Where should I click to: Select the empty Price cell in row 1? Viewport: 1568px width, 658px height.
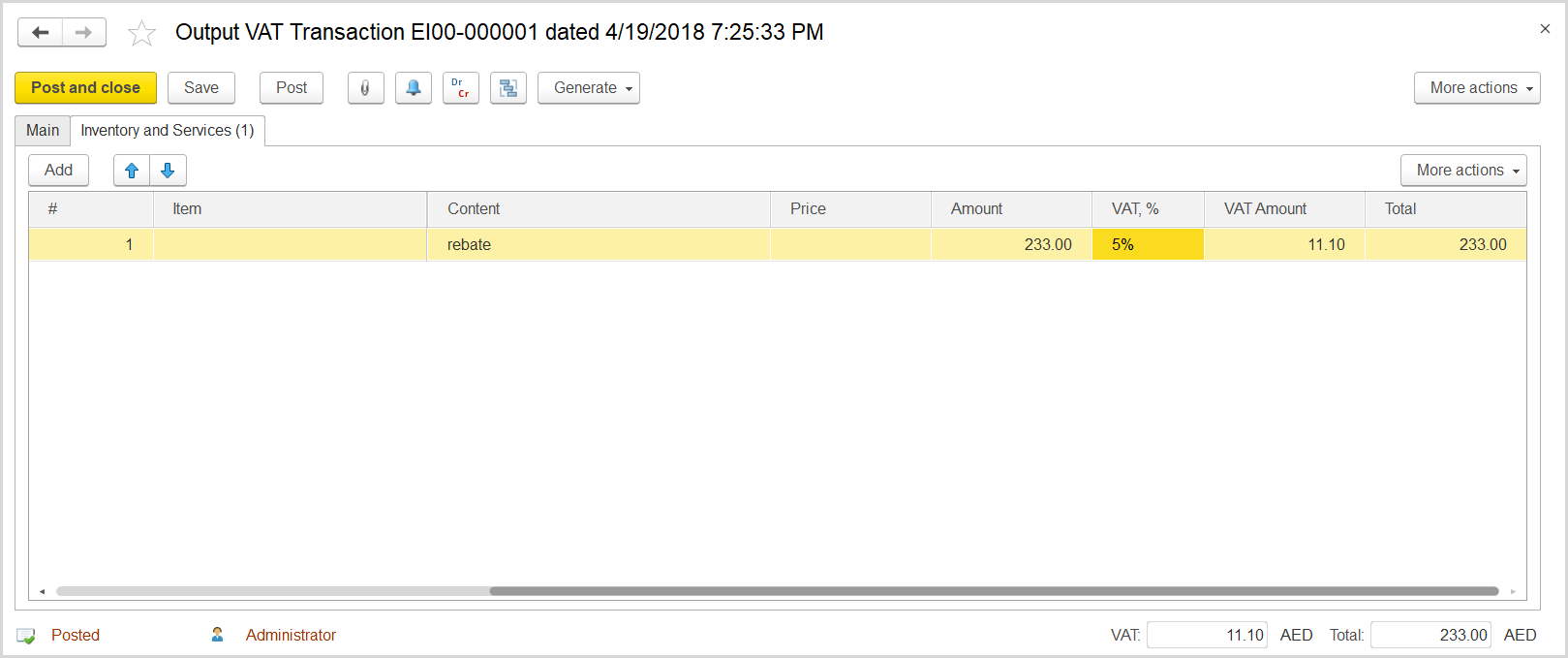pos(850,245)
